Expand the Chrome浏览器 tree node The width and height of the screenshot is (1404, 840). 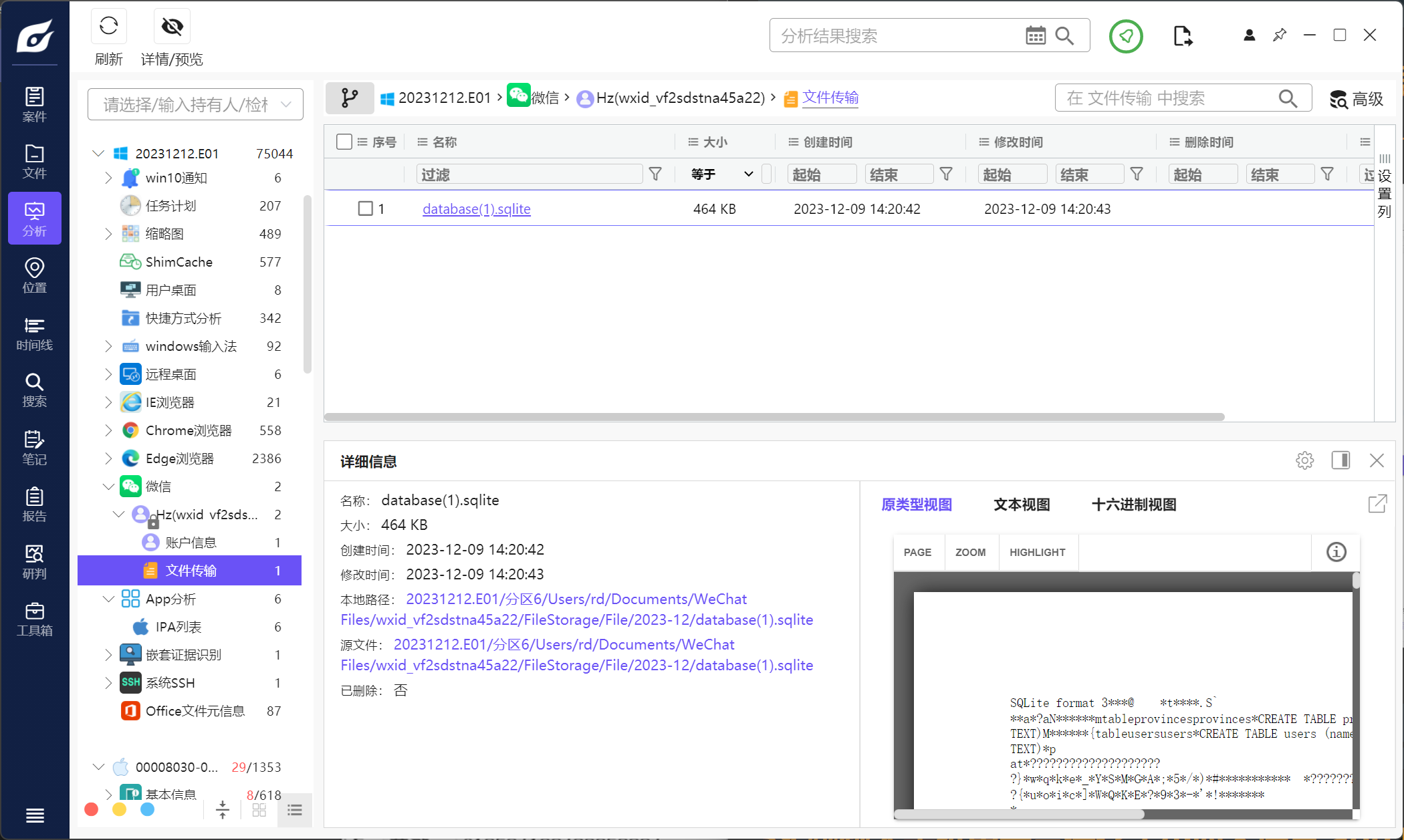click(108, 430)
